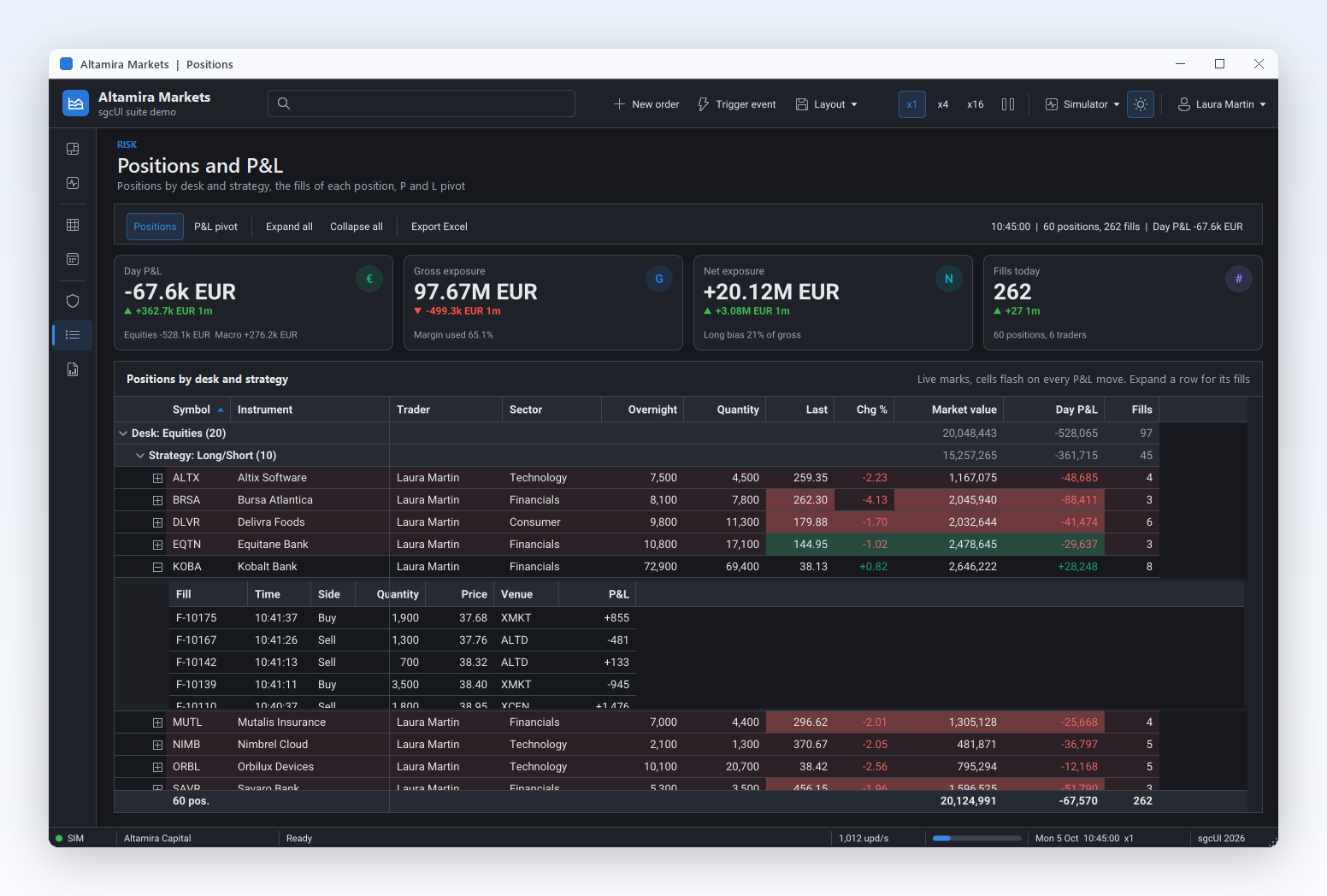Open the report document icon in sidebar

pos(73,369)
